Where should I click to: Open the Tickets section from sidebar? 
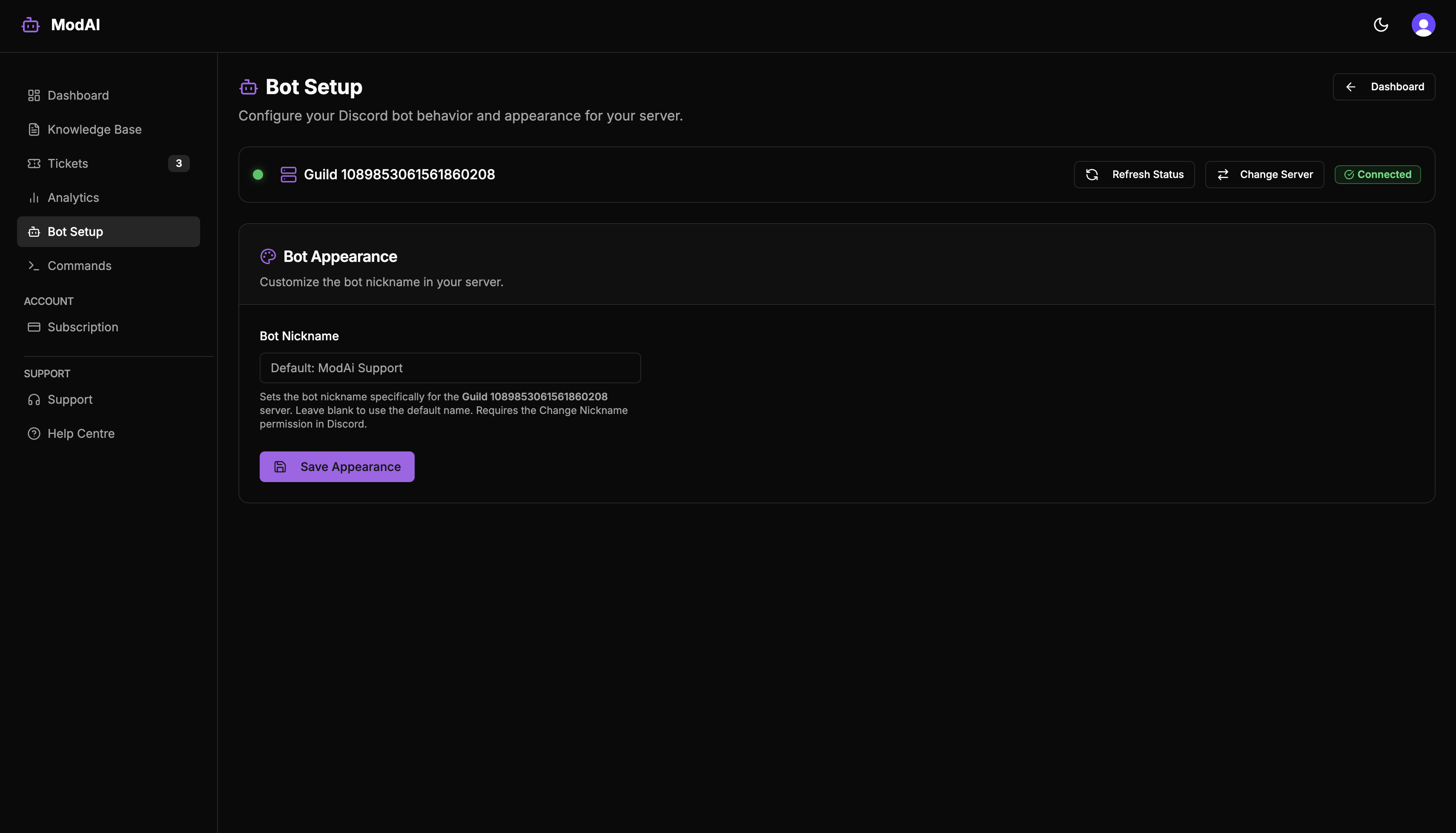(x=68, y=164)
